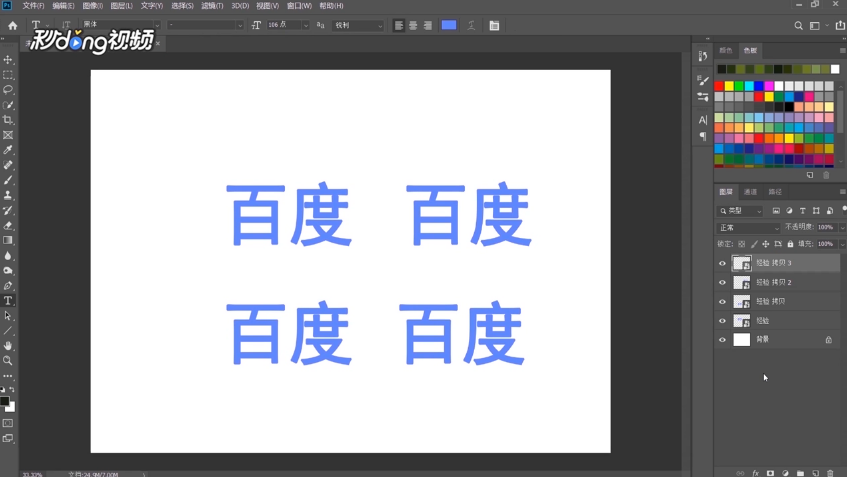The width and height of the screenshot is (847, 477).
Task: Select the Rectangular Marquee tool
Action: point(8,75)
